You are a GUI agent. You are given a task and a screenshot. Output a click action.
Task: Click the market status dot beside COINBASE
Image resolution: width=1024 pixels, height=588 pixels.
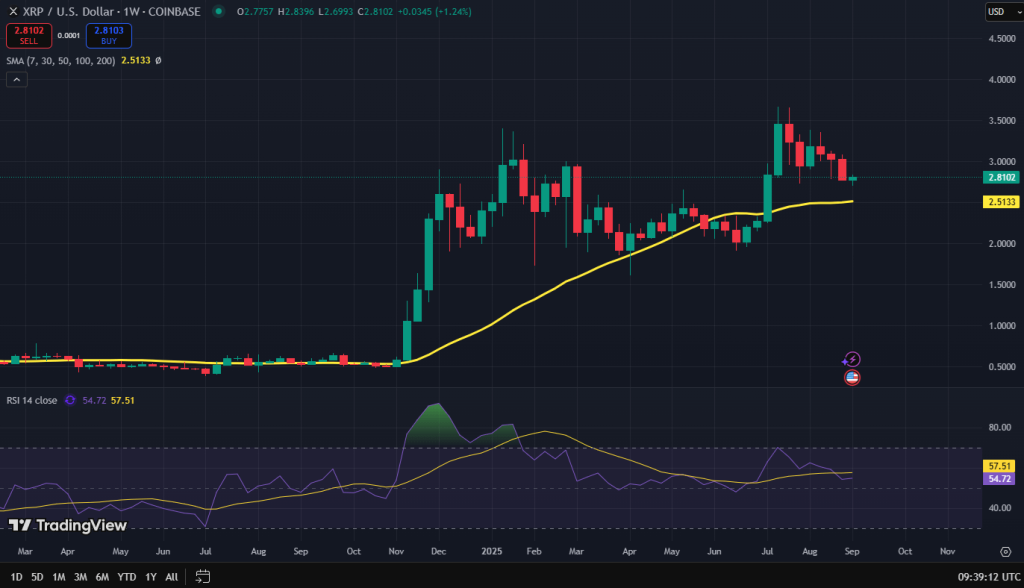[218, 12]
